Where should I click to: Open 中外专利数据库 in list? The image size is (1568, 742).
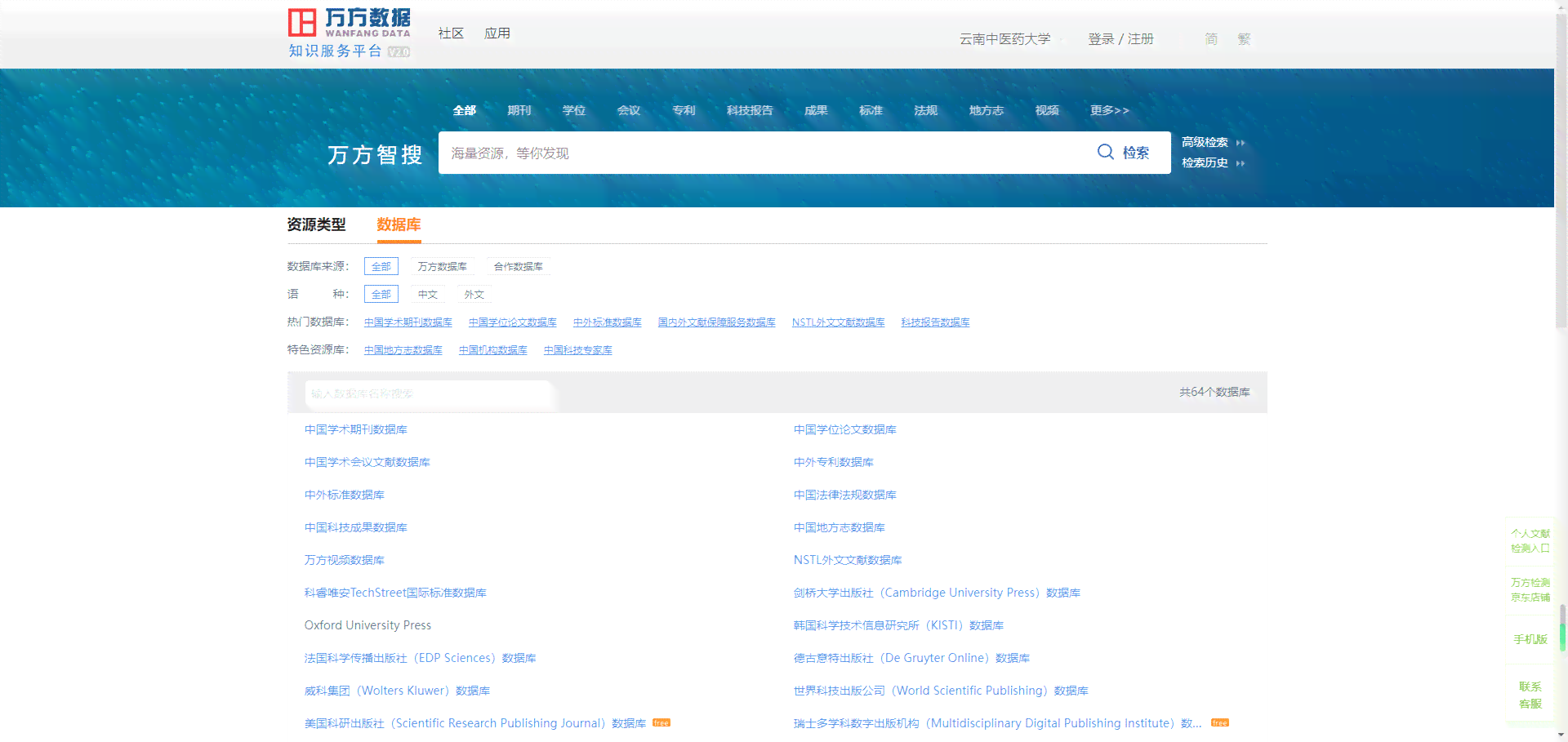coord(834,462)
